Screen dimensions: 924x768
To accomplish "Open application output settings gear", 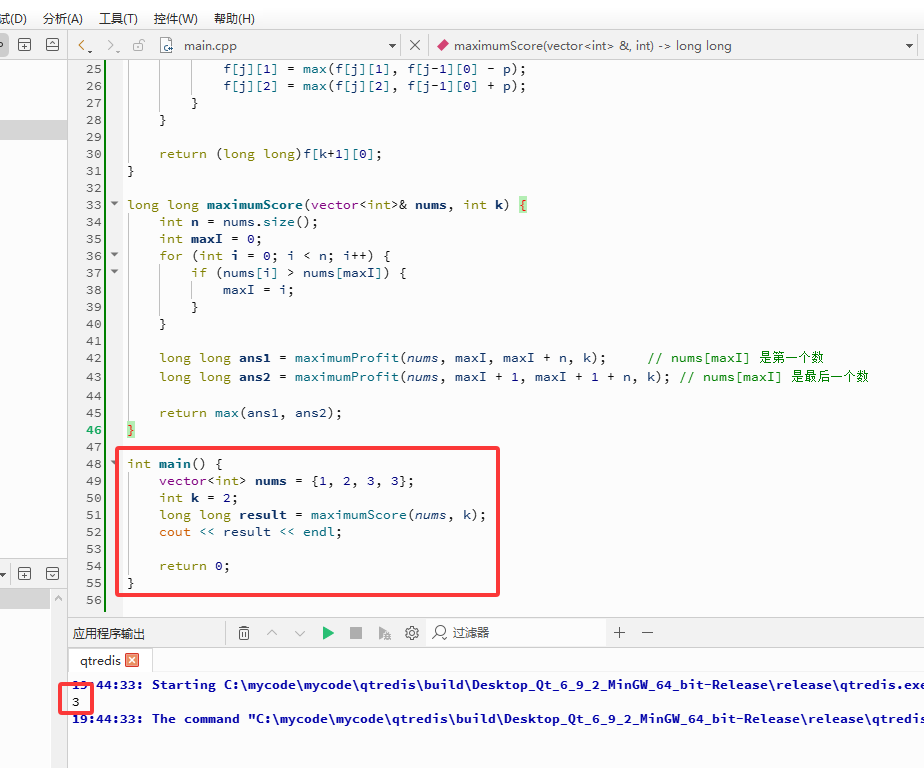I will (412, 633).
